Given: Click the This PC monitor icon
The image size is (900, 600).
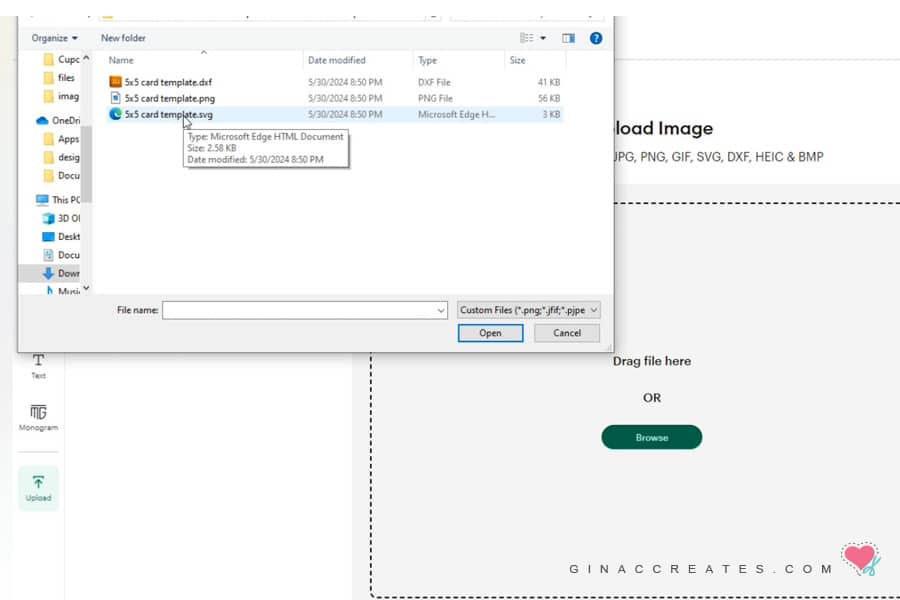Looking at the screenshot, I should [42, 199].
